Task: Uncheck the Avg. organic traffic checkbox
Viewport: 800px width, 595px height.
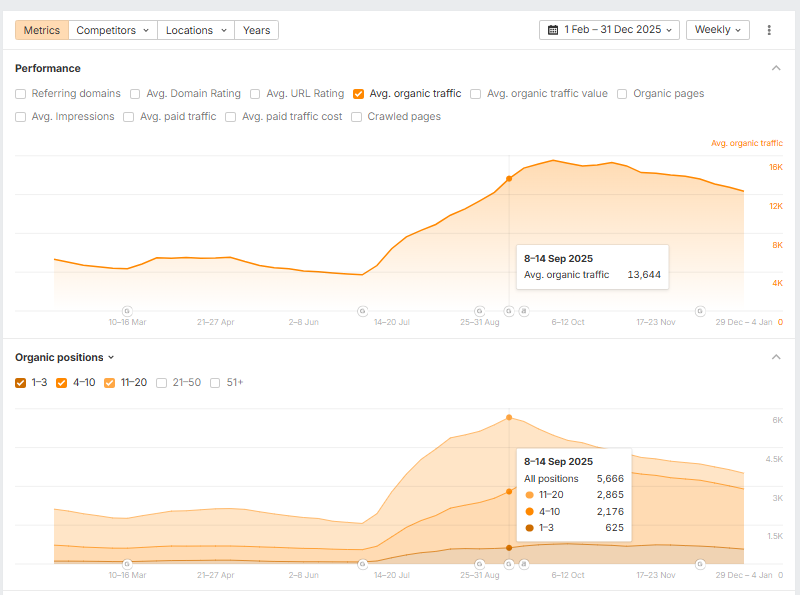Action: coord(359,94)
